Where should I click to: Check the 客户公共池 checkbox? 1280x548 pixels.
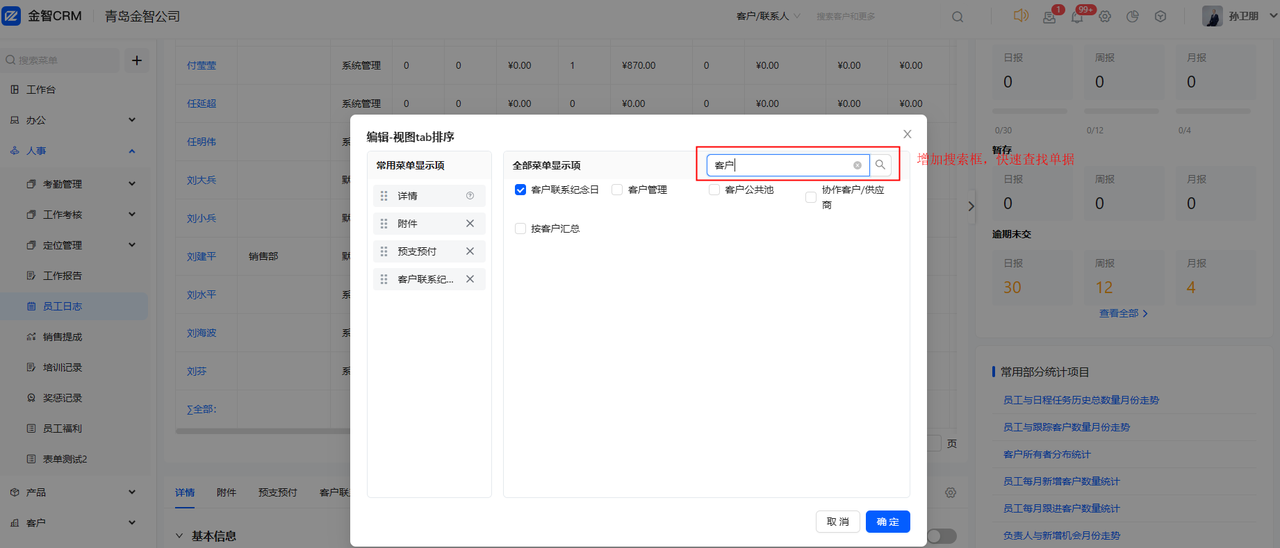714,189
